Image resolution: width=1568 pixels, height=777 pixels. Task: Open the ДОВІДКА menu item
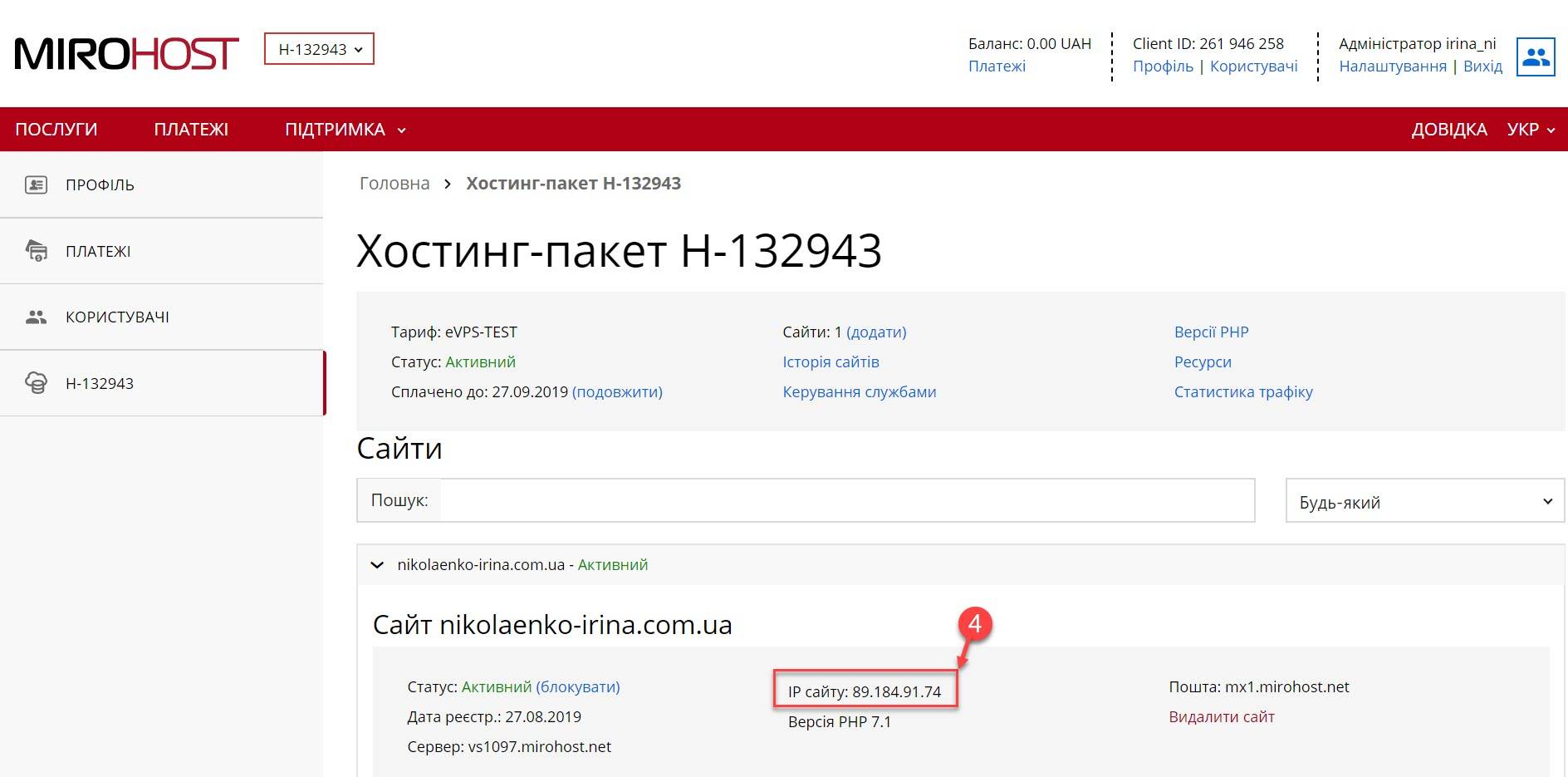click(x=1448, y=130)
